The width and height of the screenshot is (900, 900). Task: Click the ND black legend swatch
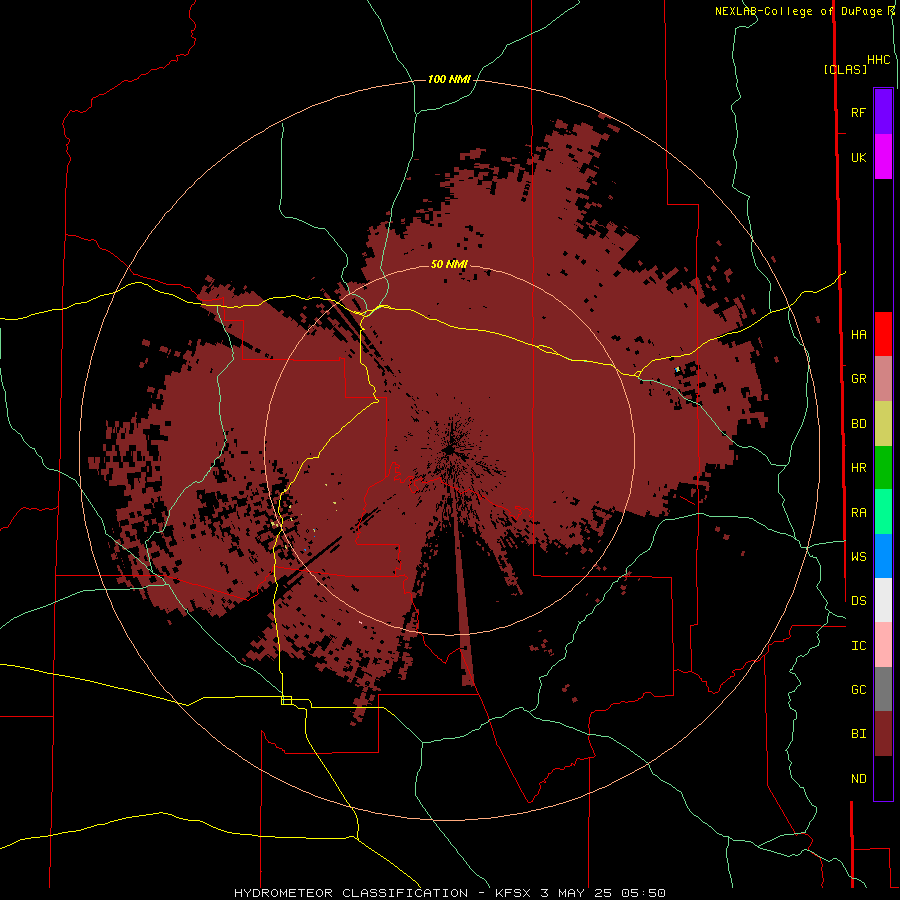coord(883,778)
